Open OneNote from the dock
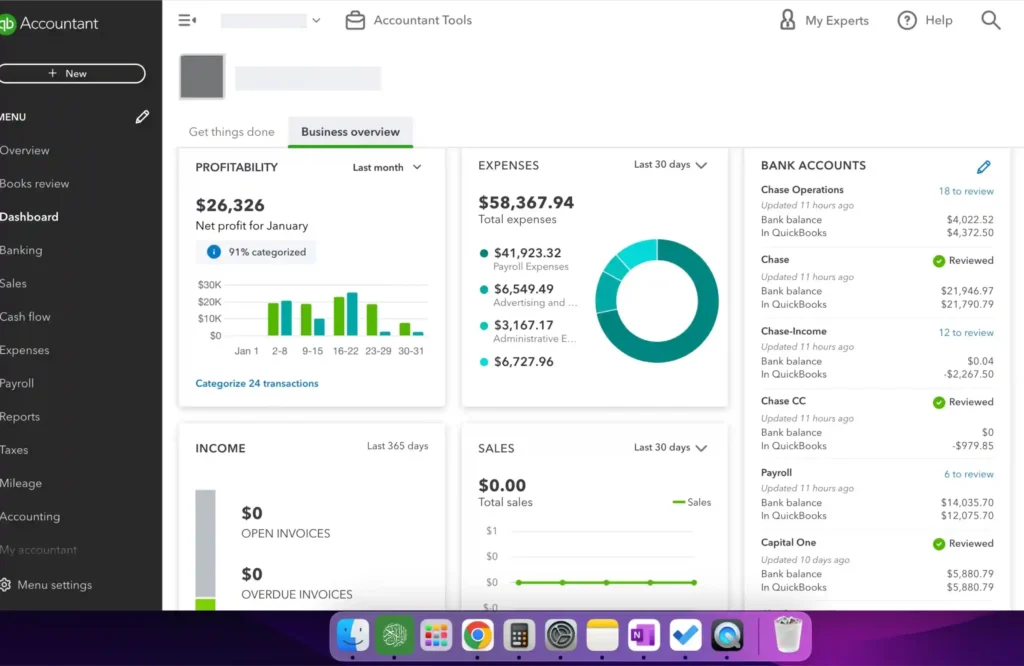The height and width of the screenshot is (666, 1024). coord(644,635)
